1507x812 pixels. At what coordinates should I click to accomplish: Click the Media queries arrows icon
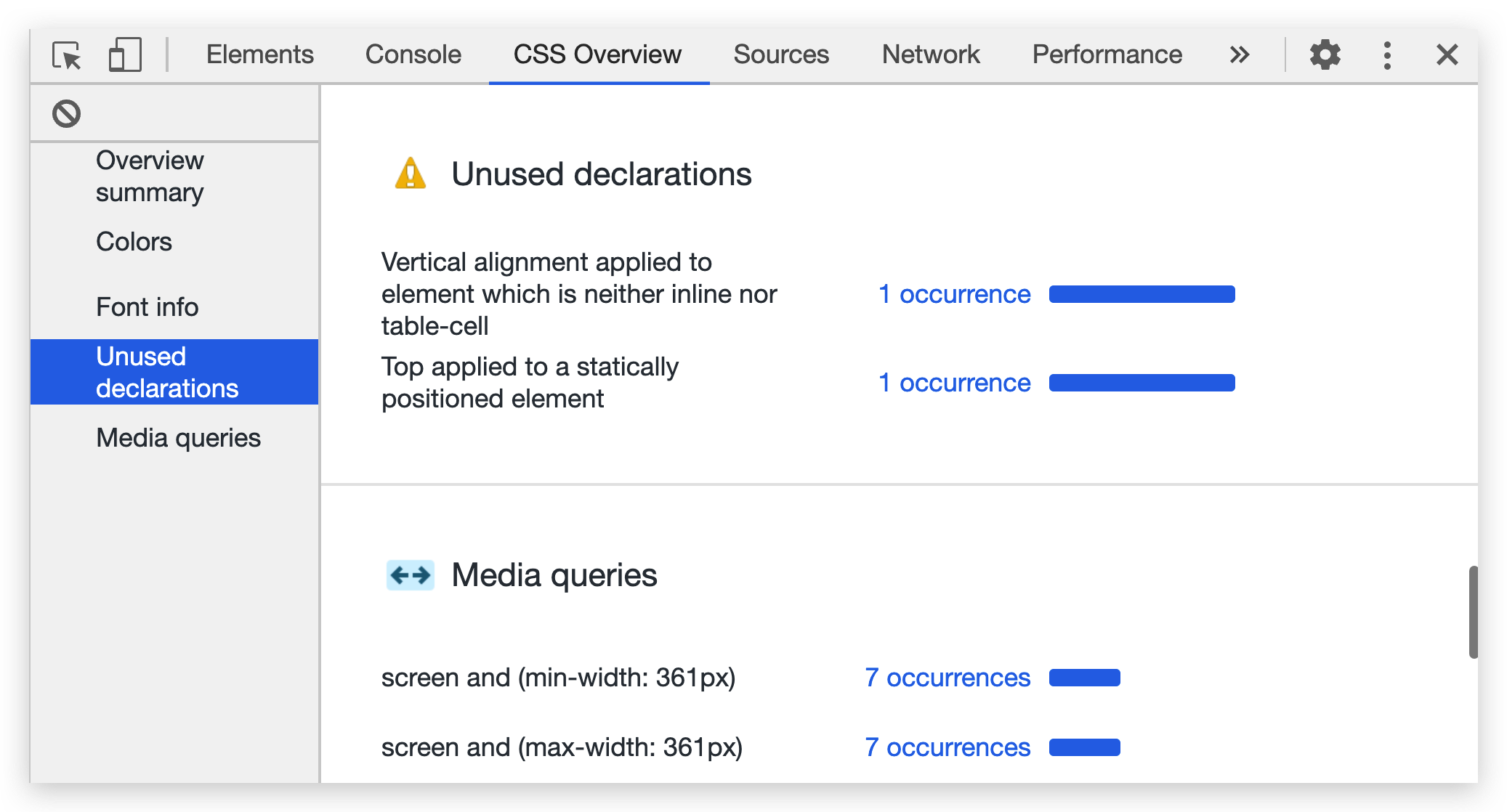point(411,575)
